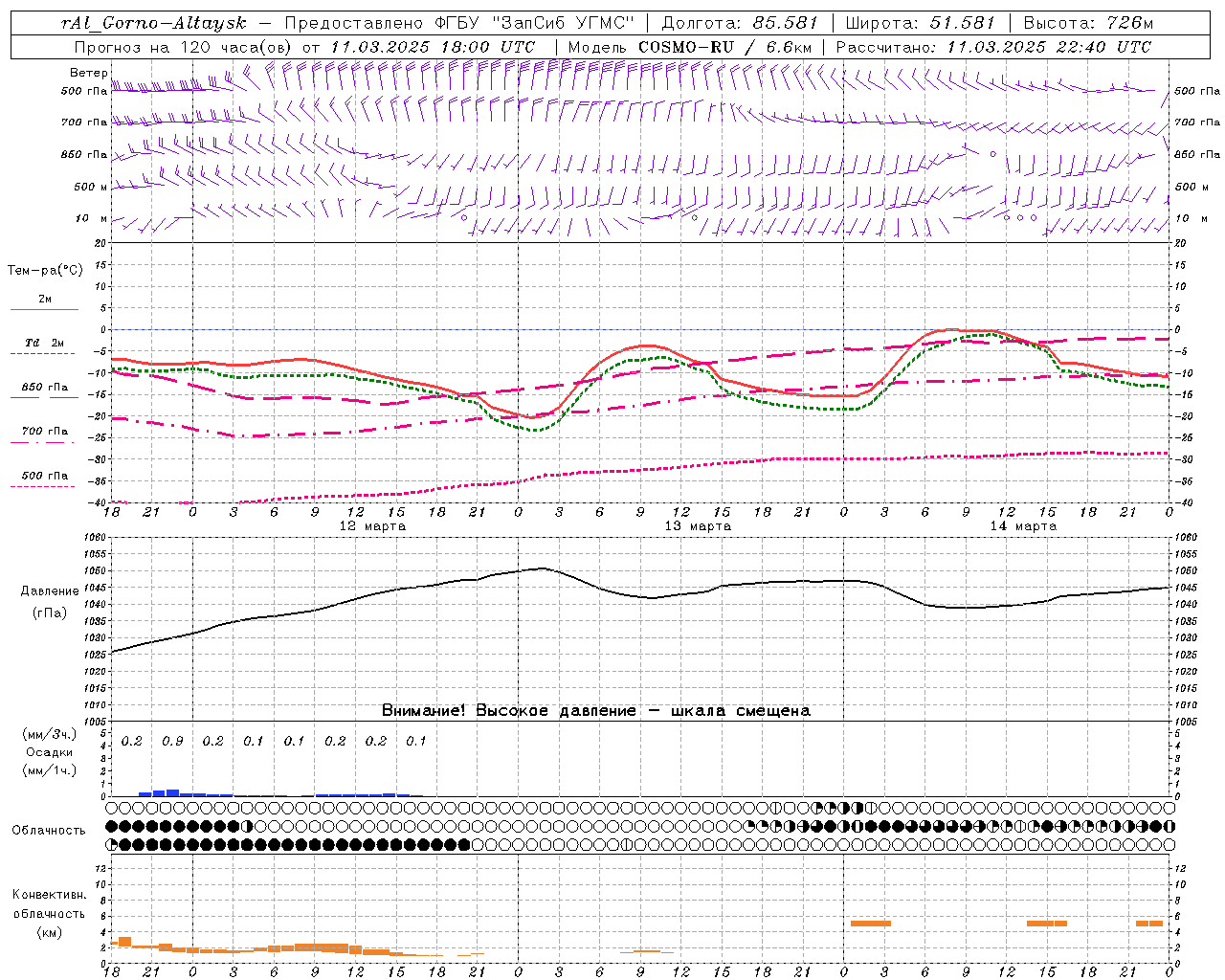Viewport: 1225px width, 980px height.
Task: Click the 14 марта date label
Action: tap(1023, 526)
